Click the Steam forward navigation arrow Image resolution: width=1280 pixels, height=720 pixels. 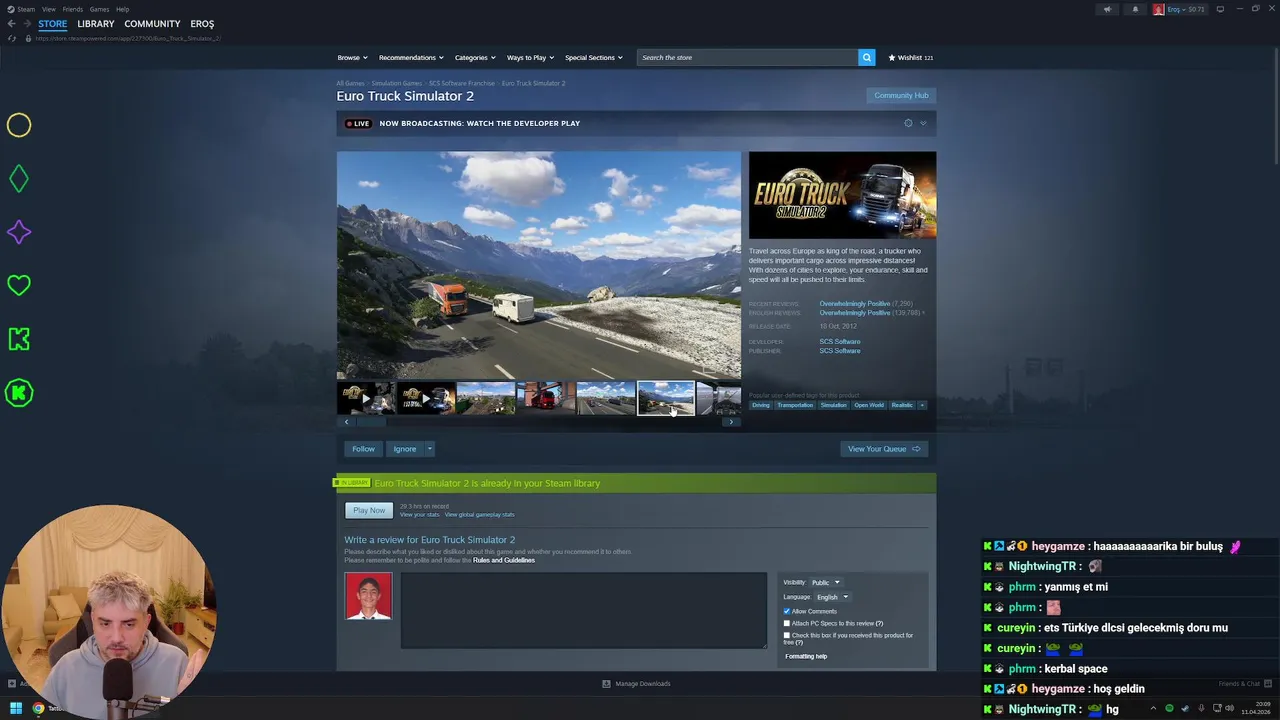point(27,23)
